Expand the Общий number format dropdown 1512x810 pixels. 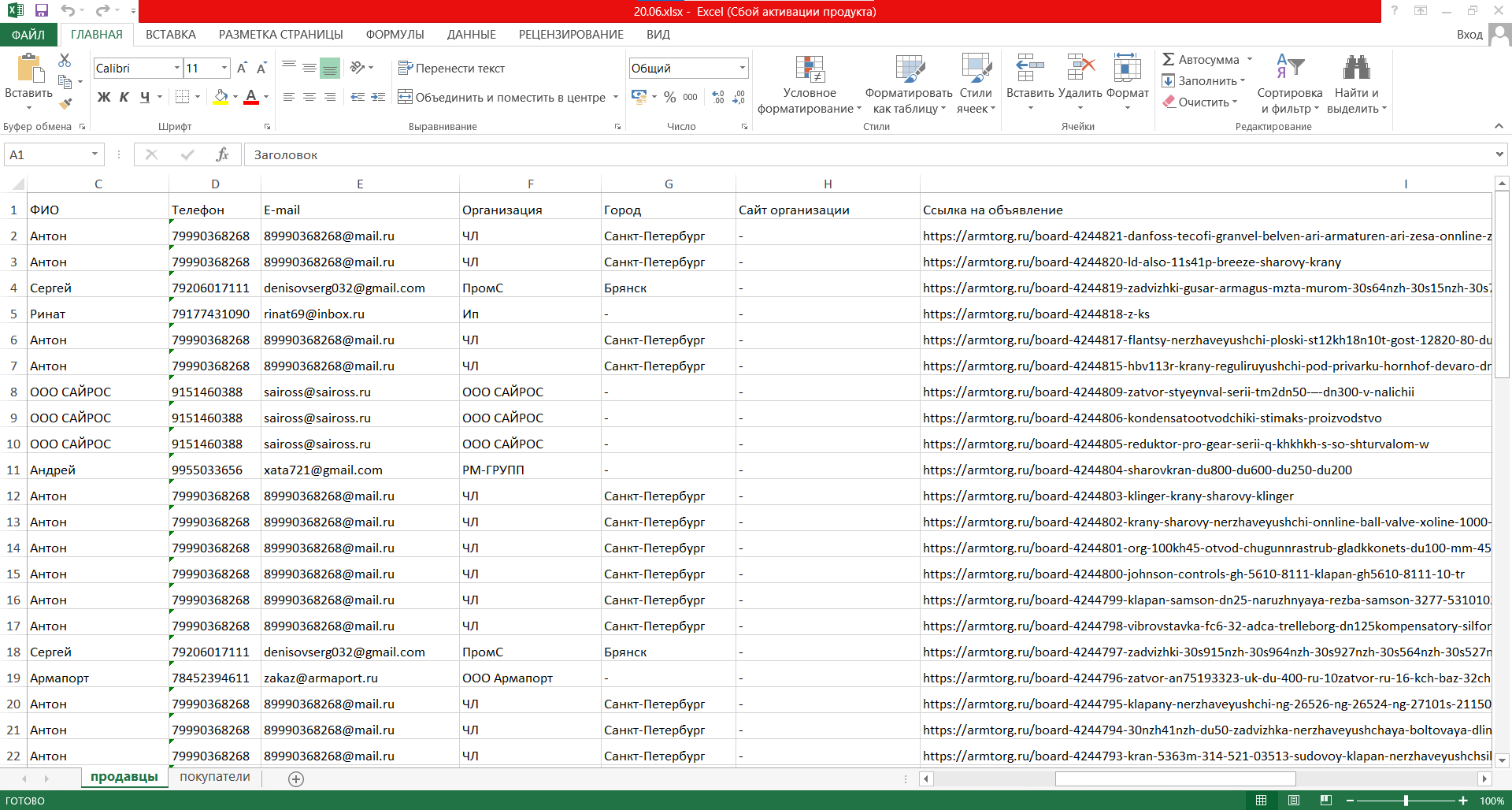[x=742, y=68]
